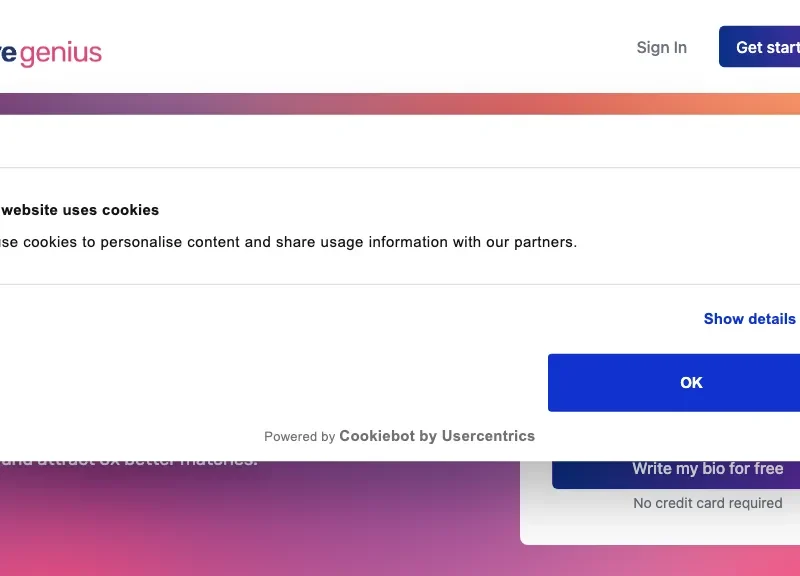Expand Show details in the cookie dialog

(749, 319)
